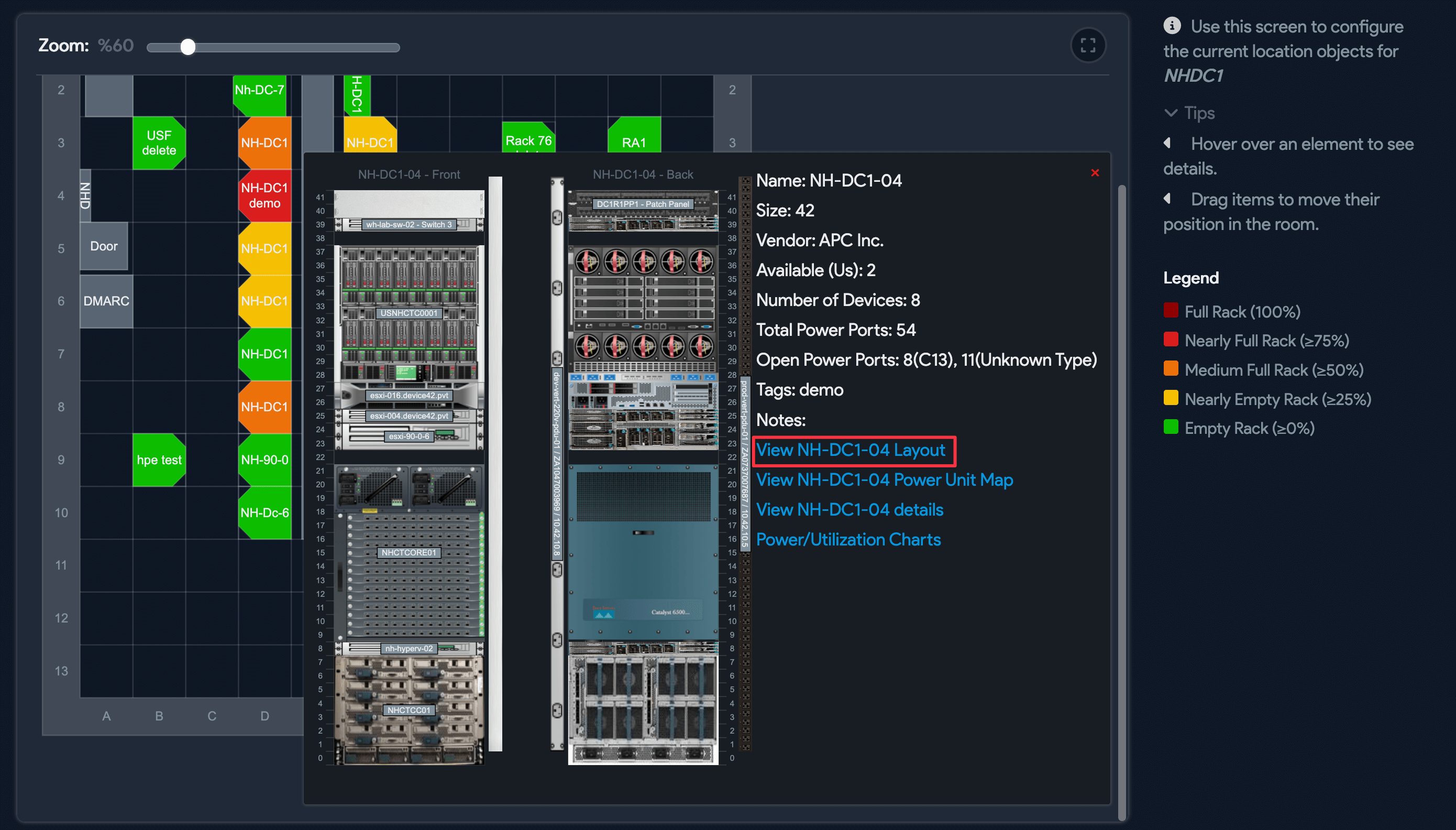This screenshot has height=830, width=1456.
Task: Open Power/Utilization Charts
Action: [x=848, y=539]
